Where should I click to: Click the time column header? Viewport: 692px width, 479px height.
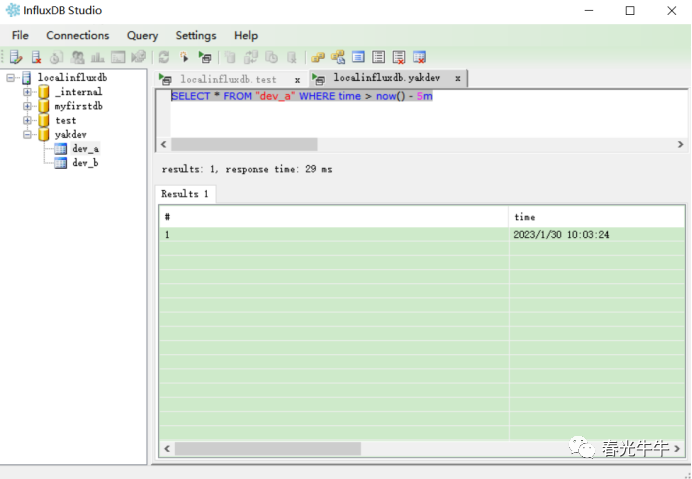pyautogui.click(x=597, y=217)
